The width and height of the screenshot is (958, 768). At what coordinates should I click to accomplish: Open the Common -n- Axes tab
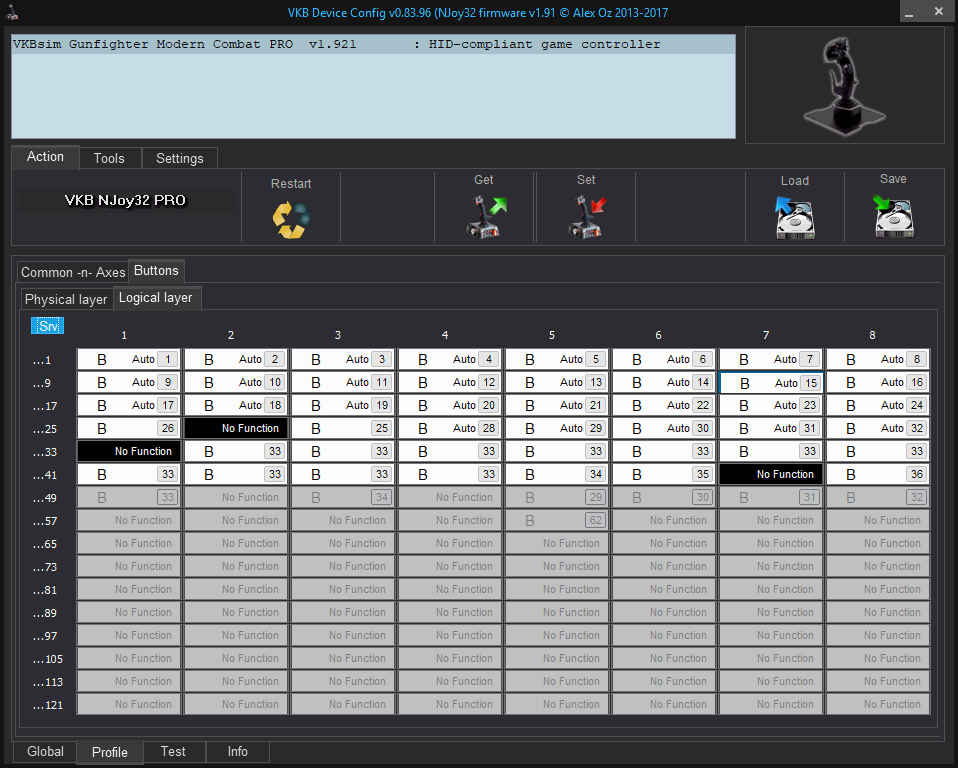tap(73, 272)
